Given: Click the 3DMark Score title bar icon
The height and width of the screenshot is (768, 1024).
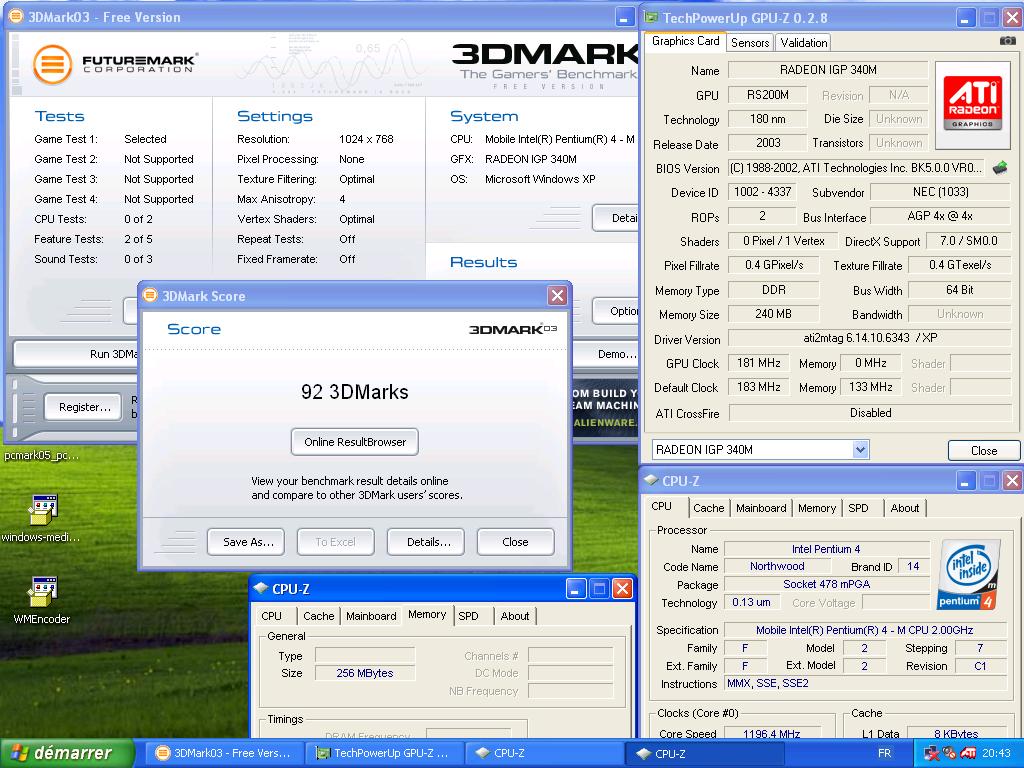Looking at the screenshot, I should coord(150,295).
